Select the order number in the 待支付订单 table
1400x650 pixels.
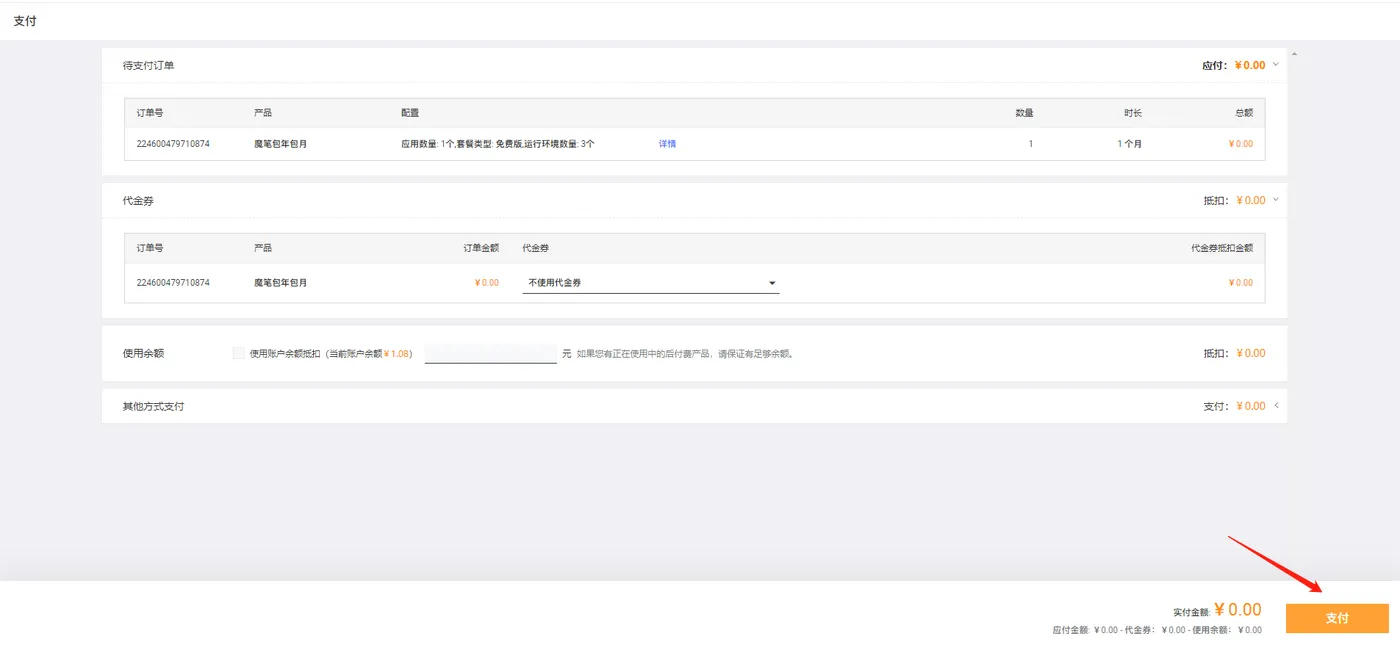[x=173, y=144]
